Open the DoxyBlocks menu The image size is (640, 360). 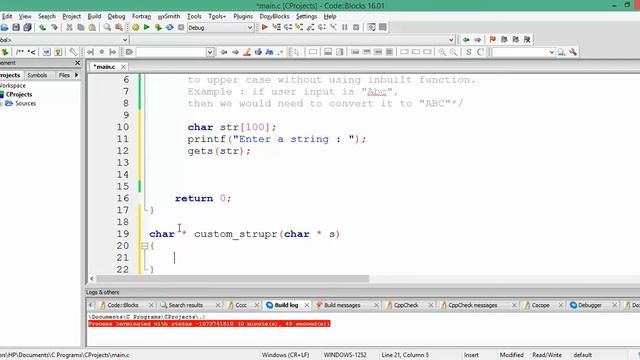pyautogui.click(x=274, y=16)
